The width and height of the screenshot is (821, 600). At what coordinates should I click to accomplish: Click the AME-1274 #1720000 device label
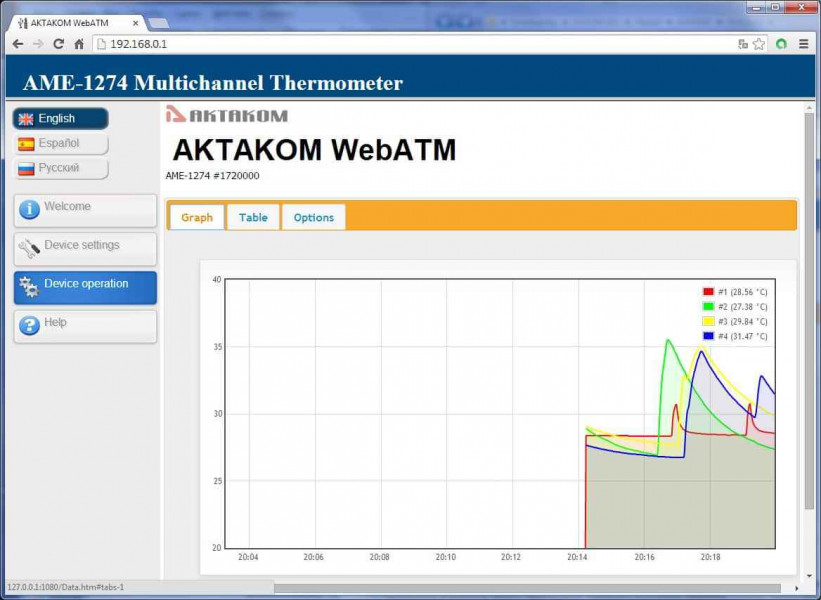tap(212, 176)
